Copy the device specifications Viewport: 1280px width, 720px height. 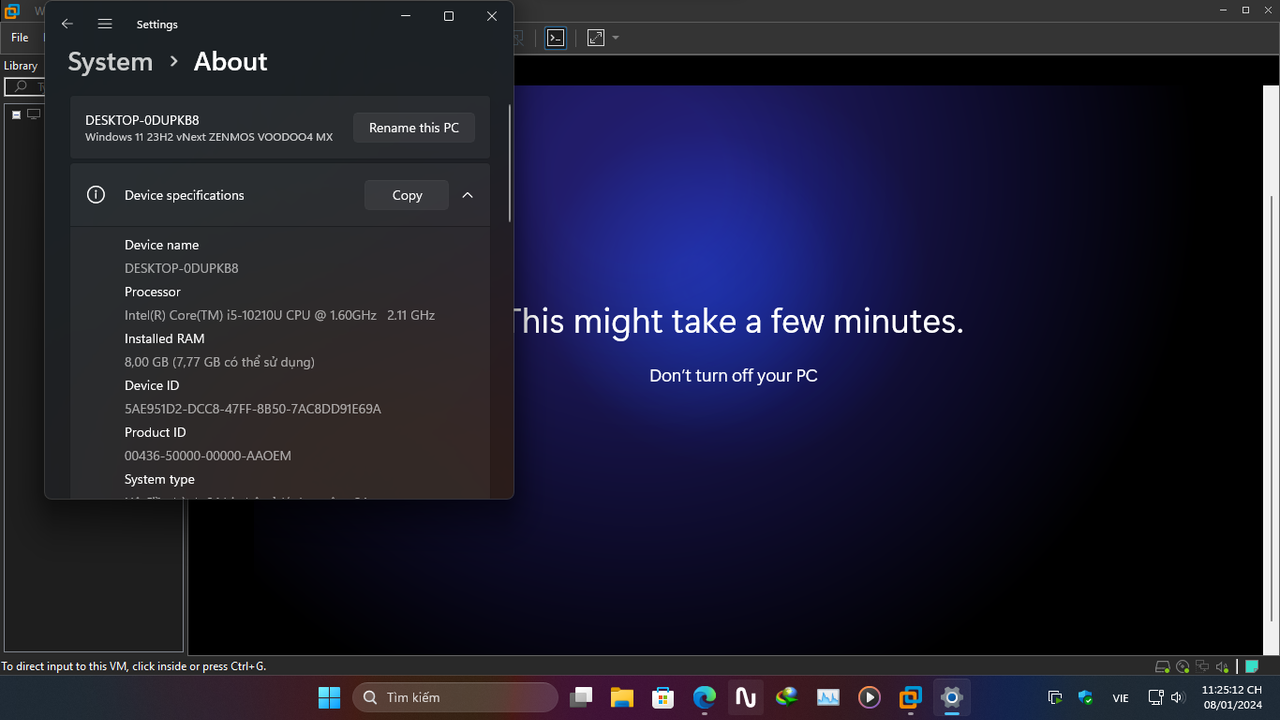[407, 195]
